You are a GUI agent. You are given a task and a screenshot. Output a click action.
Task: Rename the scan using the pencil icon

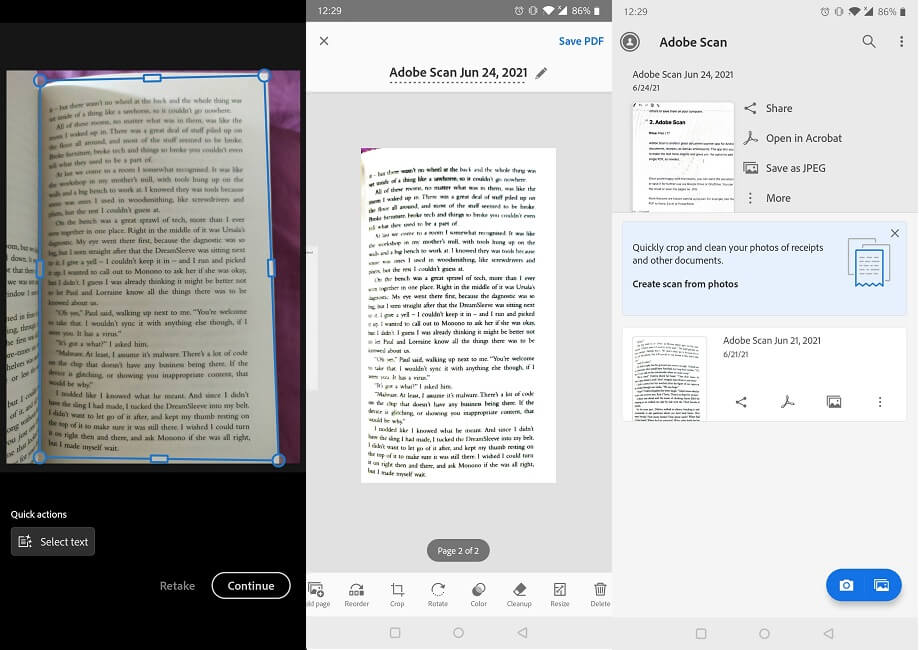click(x=540, y=72)
